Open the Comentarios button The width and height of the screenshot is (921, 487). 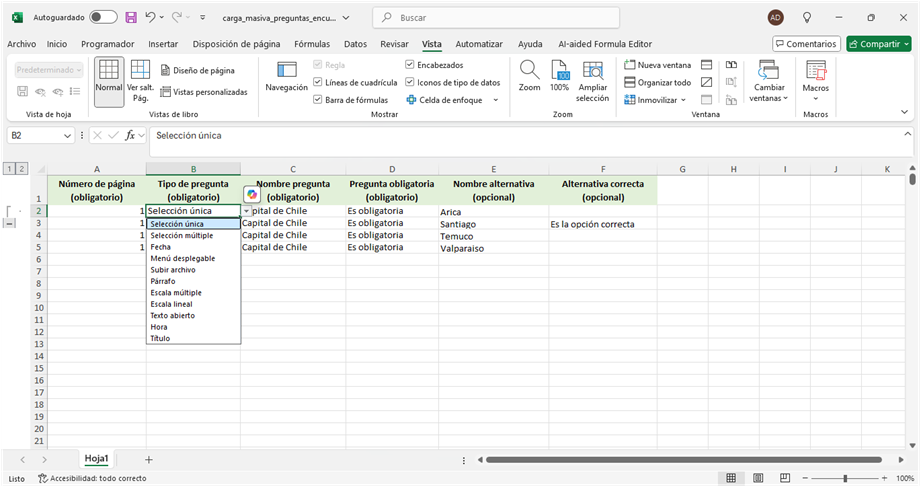click(x=806, y=44)
